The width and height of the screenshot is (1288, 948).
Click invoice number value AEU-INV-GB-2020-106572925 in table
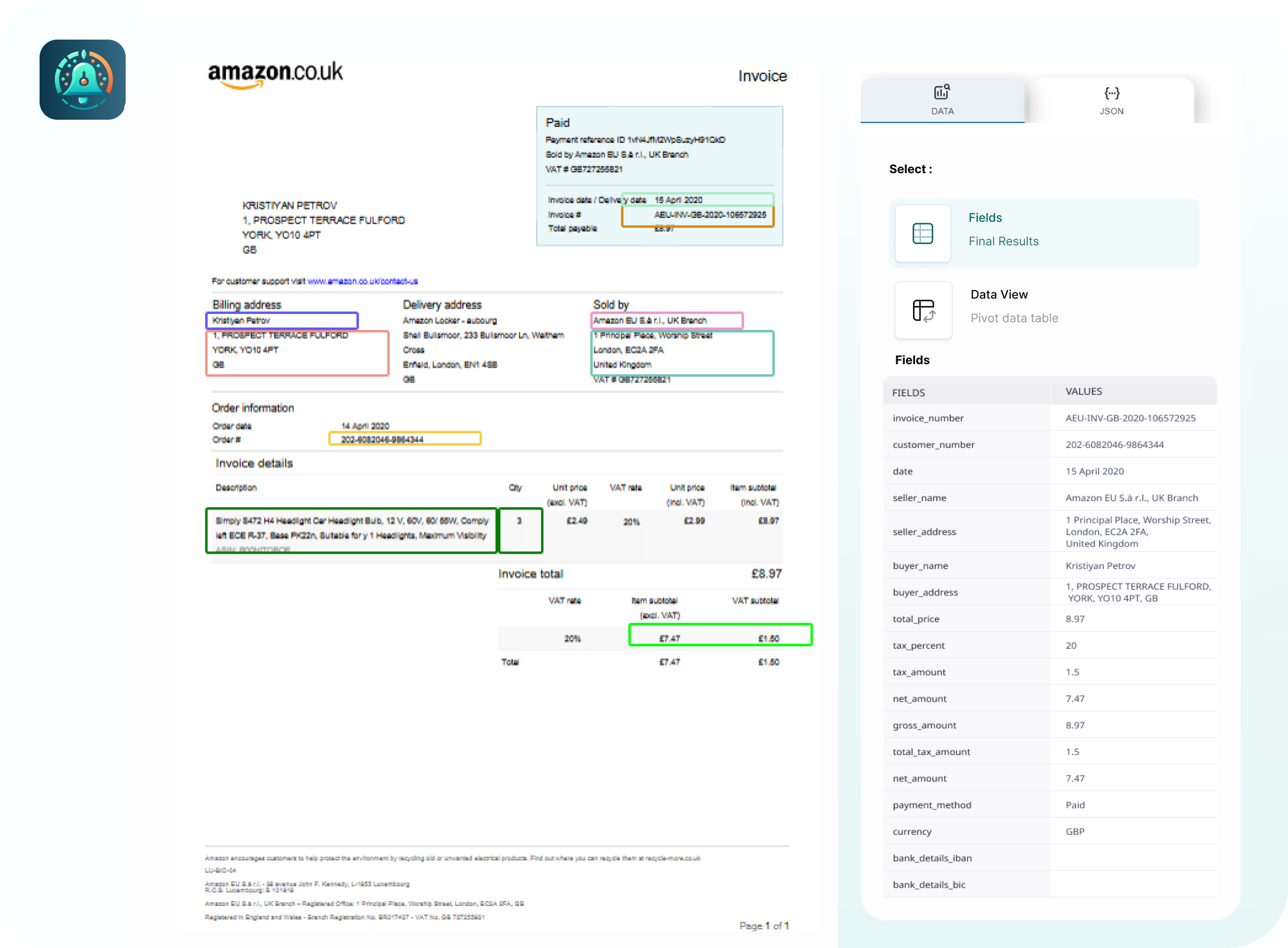(1130, 418)
